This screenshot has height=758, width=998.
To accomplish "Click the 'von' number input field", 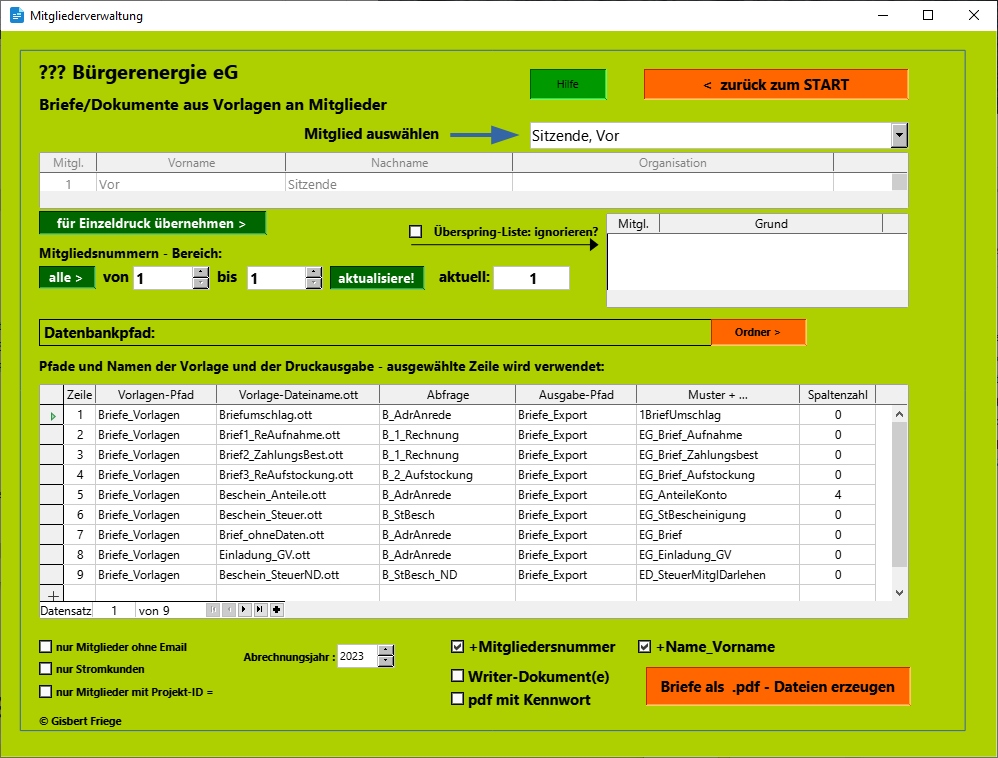I will pyautogui.click(x=163, y=278).
